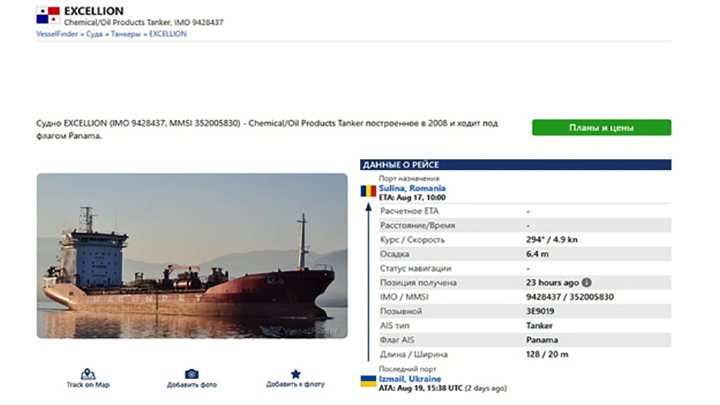Click the vessel description paragraph
The height and width of the screenshot is (405, 720).
[267, 129]
